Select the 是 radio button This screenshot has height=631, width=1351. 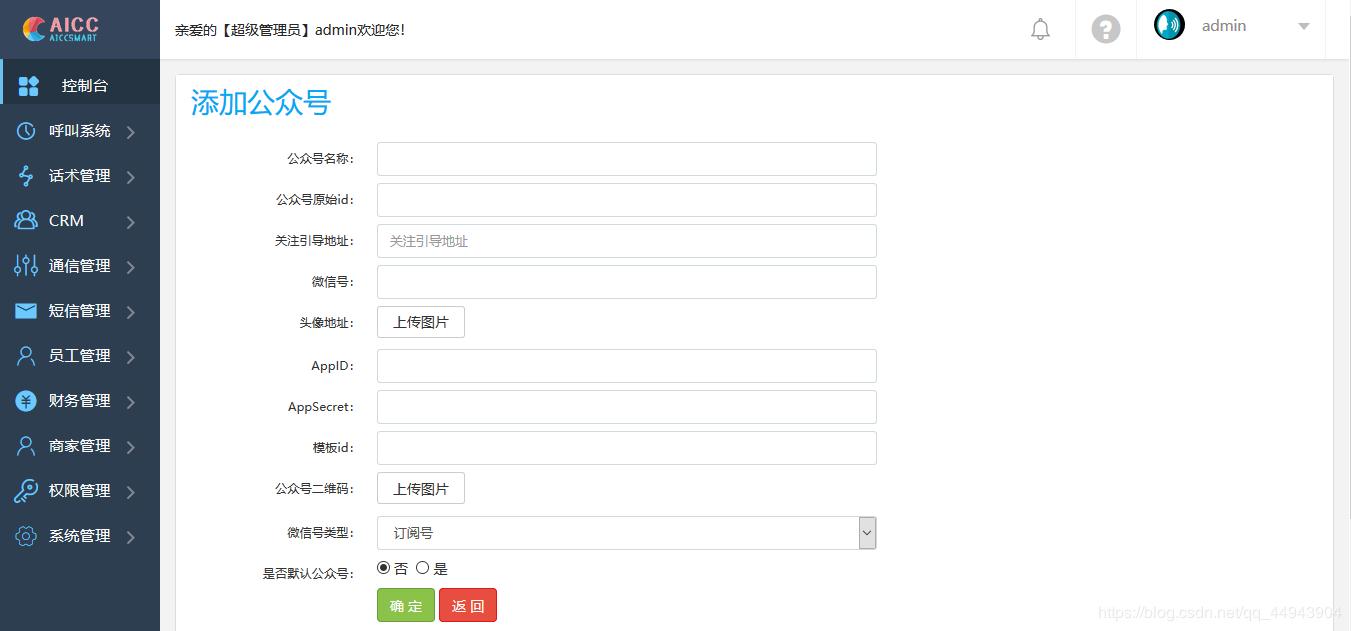tap(422, 568)
